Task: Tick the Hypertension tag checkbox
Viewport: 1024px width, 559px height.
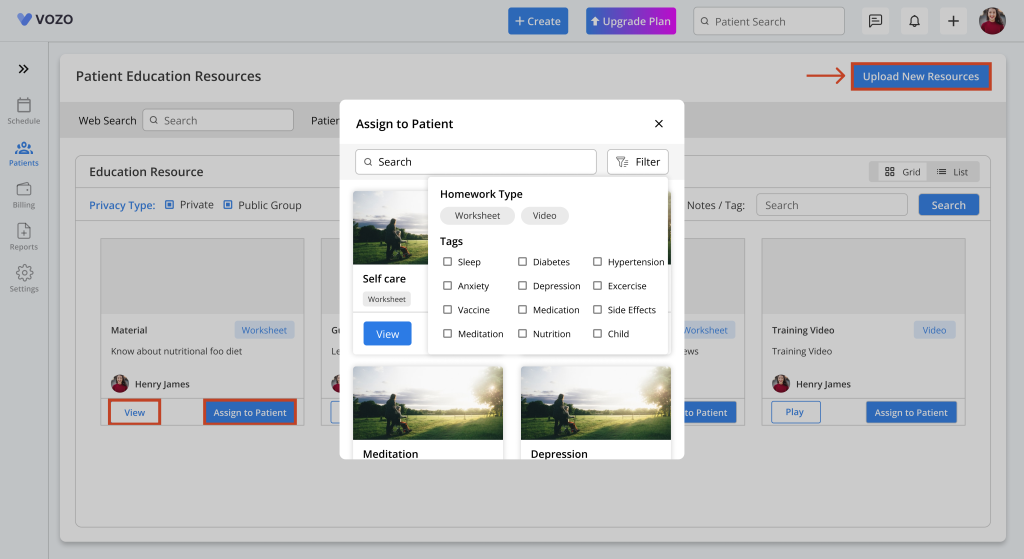Action: [x=598, y=262]
